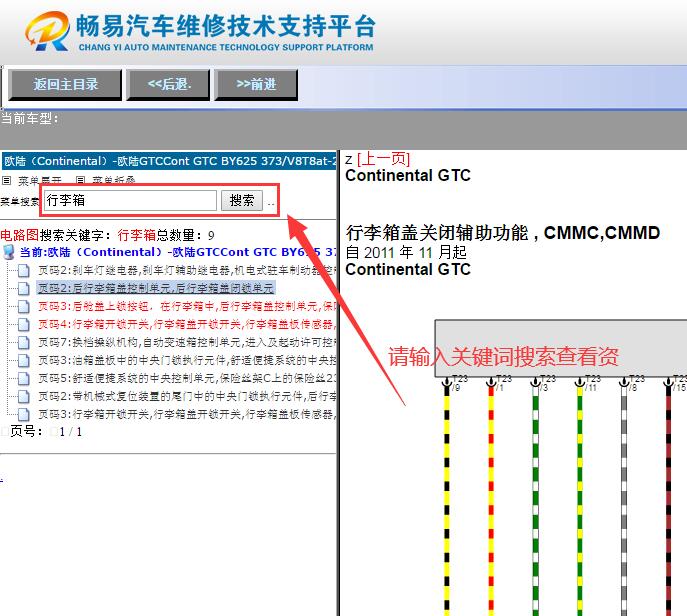Click document icon for 页码3:后舱盖上锁按钮 row
The image size is (687, 616).
[x=23, y=306]
